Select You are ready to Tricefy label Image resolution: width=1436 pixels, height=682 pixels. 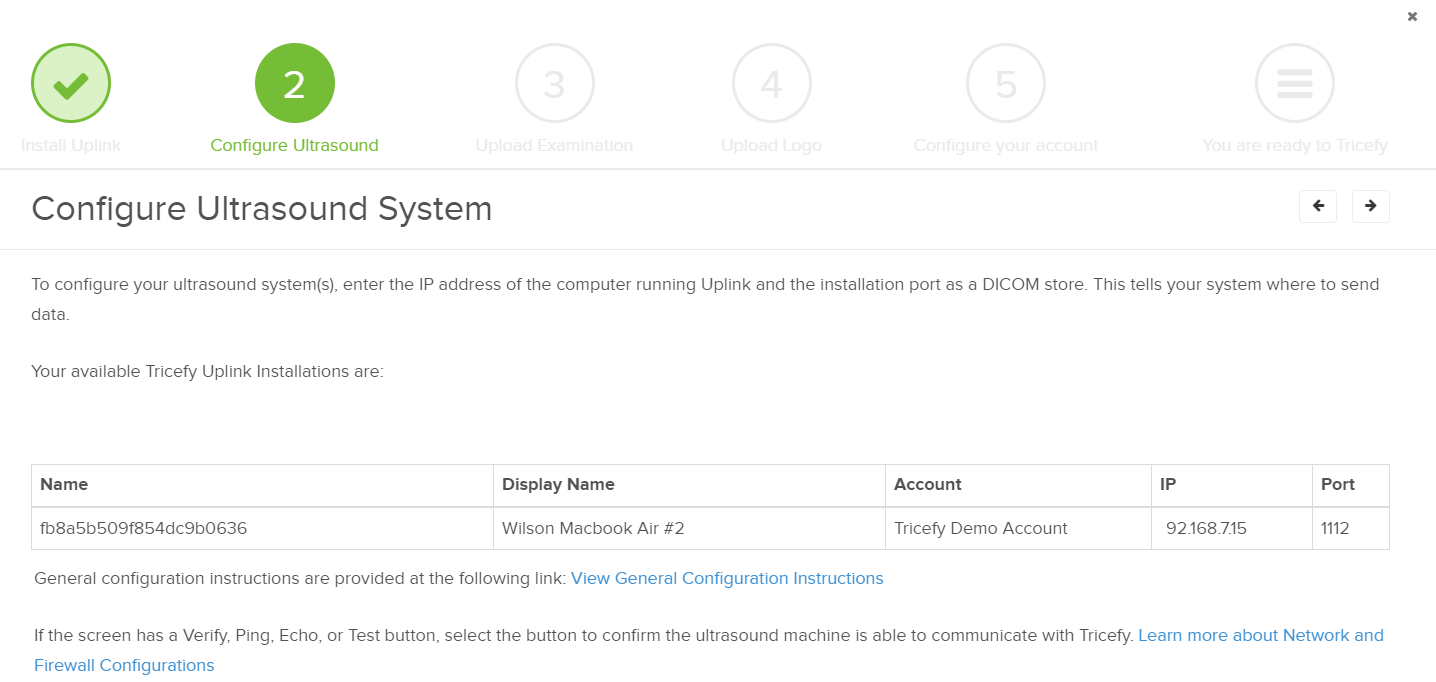1295,145
